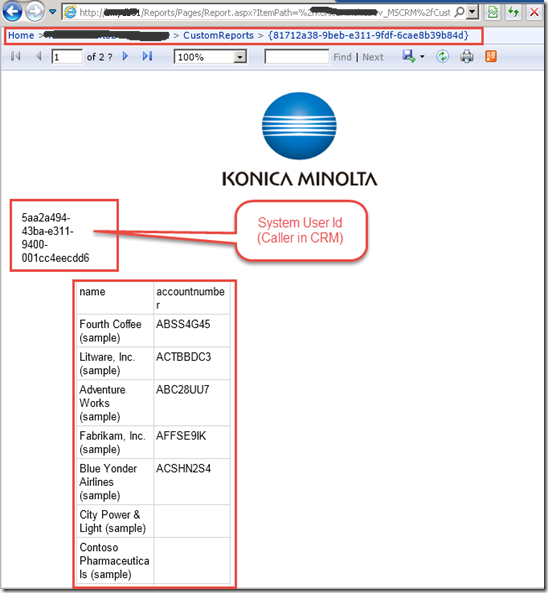Open the recent pages history dropdown
Image resolution: width=548 pixels, height=593 pixels.
[x=53, y=12]
